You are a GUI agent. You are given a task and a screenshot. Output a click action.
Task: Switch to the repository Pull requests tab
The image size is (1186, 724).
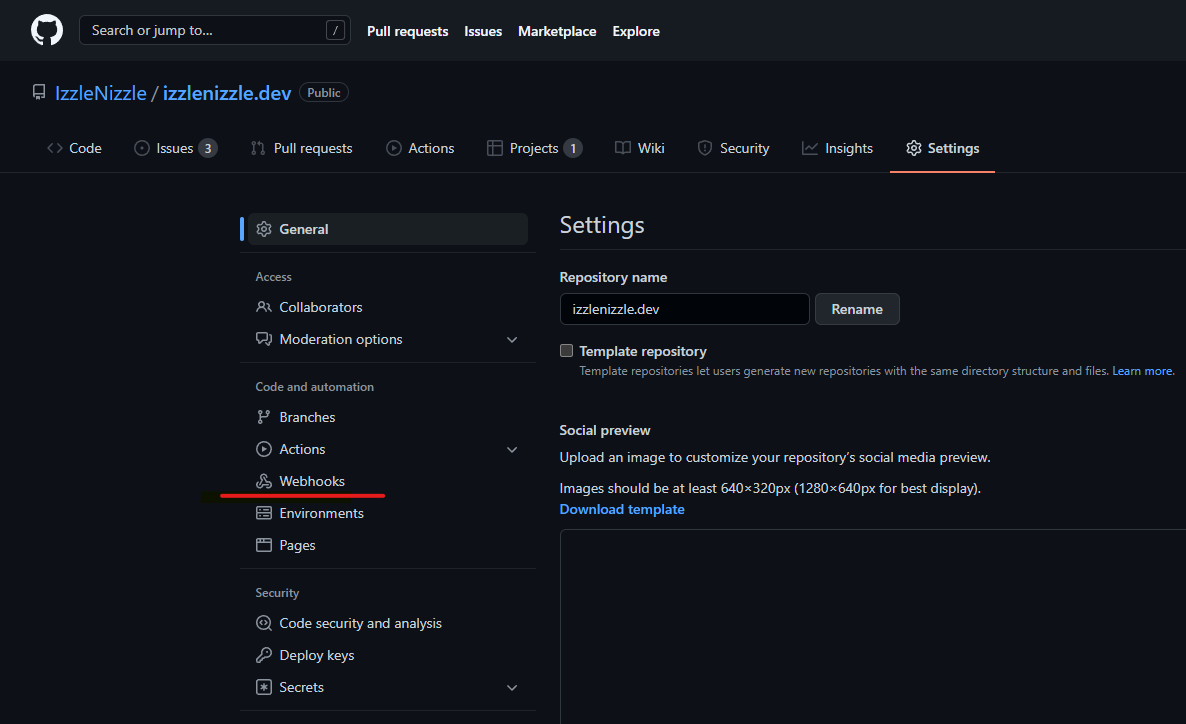[x=302, y=148]
